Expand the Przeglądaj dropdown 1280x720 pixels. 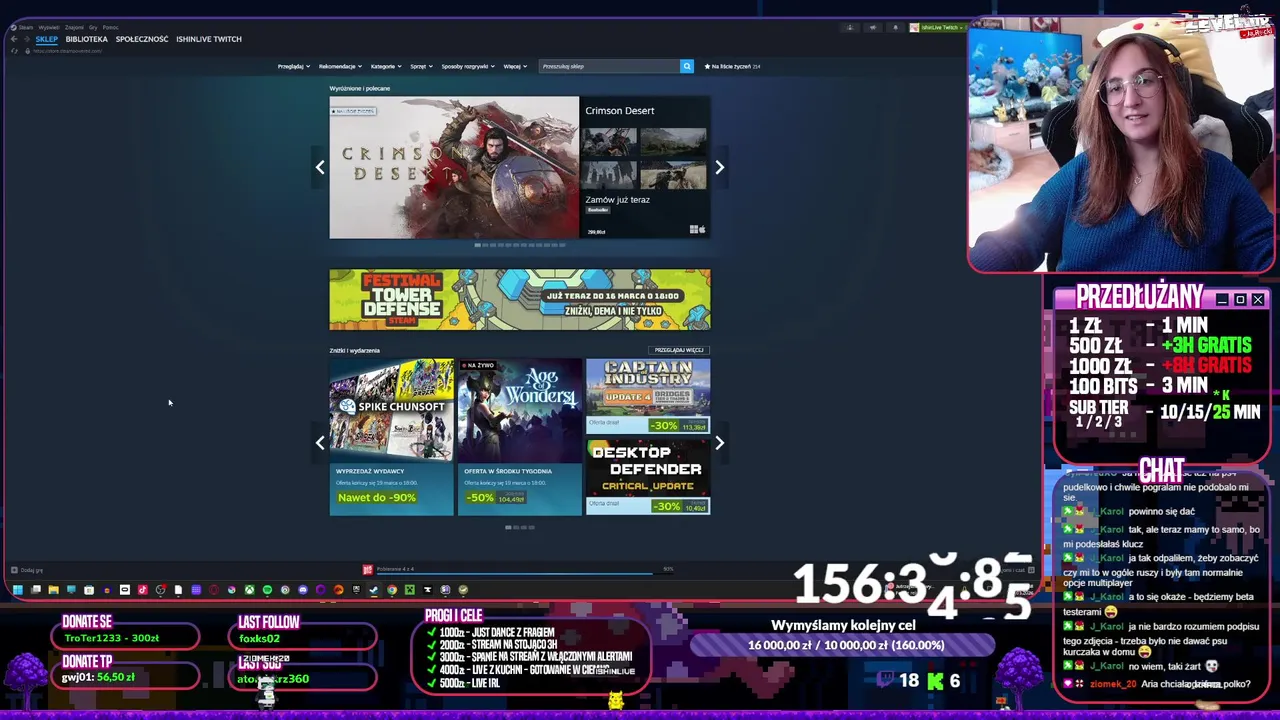tap(292, 66)
